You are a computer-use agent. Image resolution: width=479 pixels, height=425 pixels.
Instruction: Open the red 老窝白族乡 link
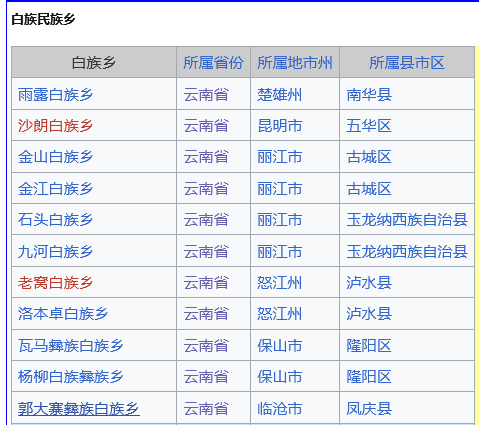tap(55, 283)
